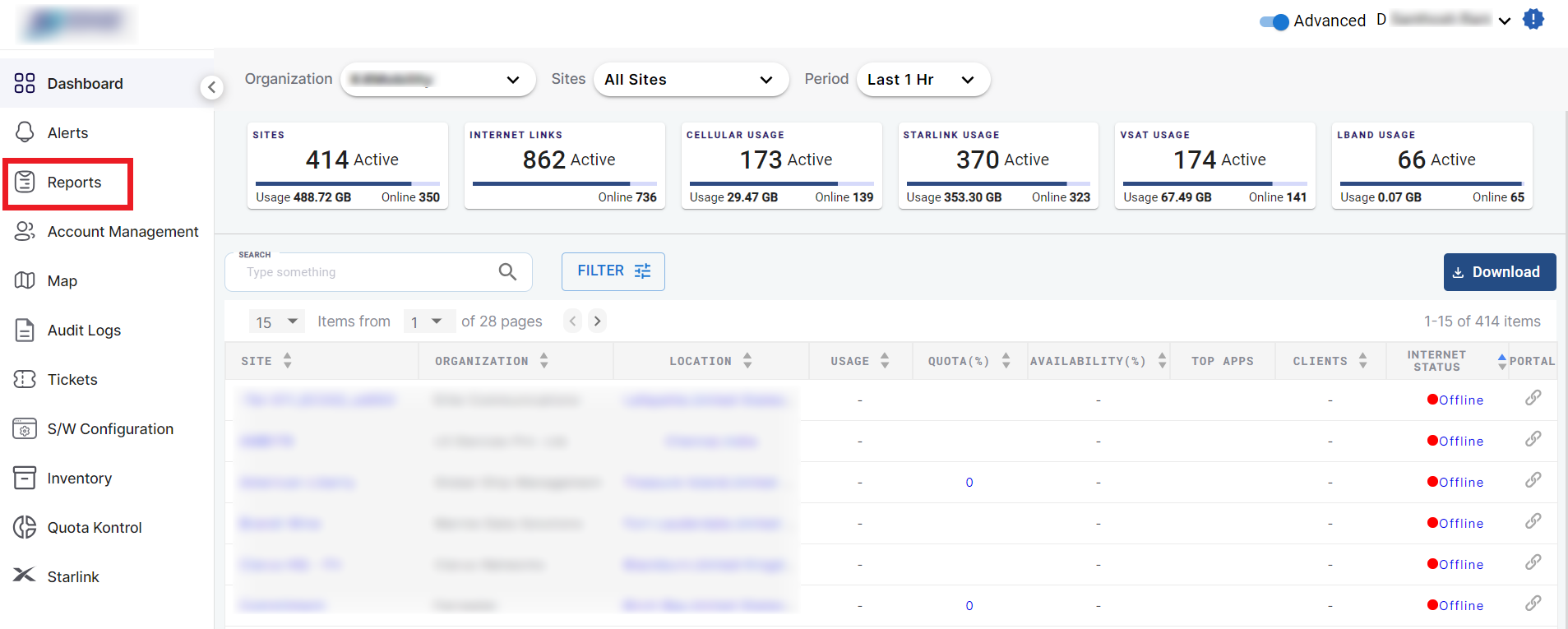Screen dimensions: 1568x629
Task: Open Reports in the sidebar
Action: 74,183
